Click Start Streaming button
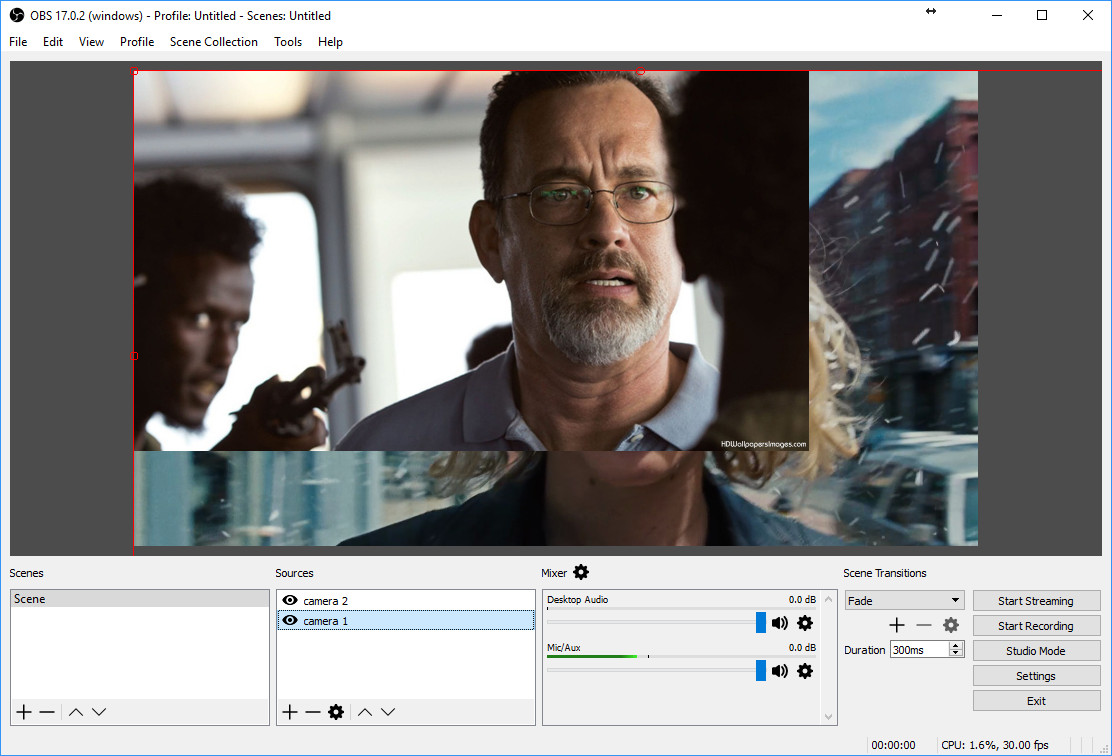This screenshot has width=1112, height=756. [x=1036, y=601]
